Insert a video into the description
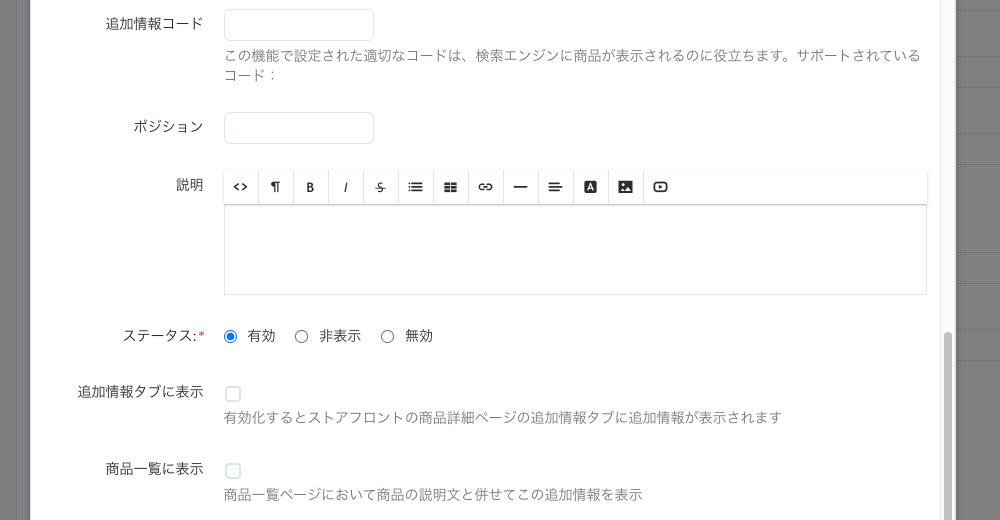 [x=660, y=187]
